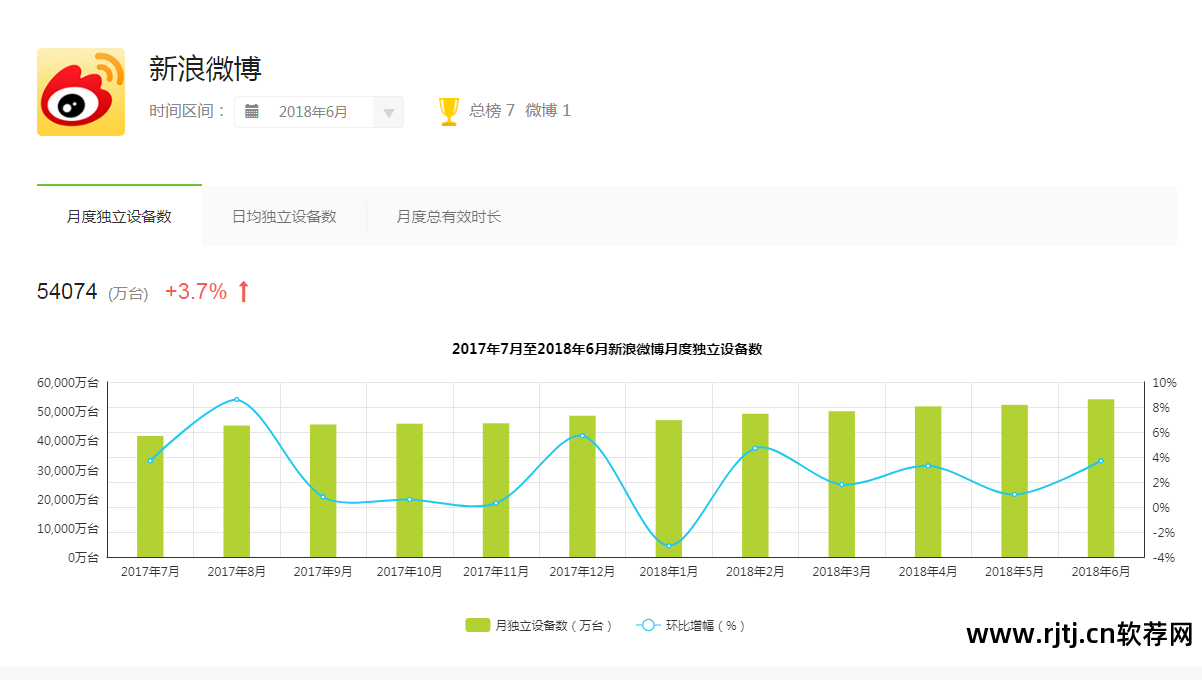This screenshot has width=1202, height=680.
Task: Toggle the 环比增幅 line legend item
Action: click(691, 625)
